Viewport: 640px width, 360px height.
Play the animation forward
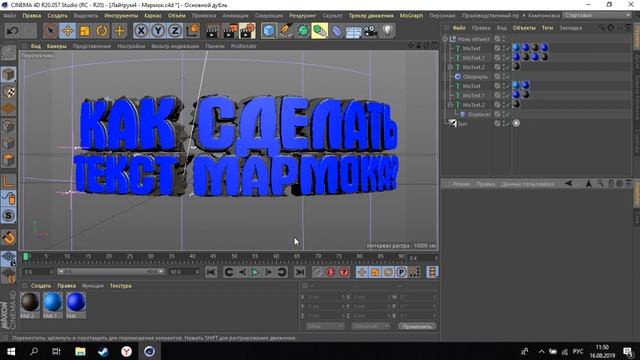(x=255, y=272)
